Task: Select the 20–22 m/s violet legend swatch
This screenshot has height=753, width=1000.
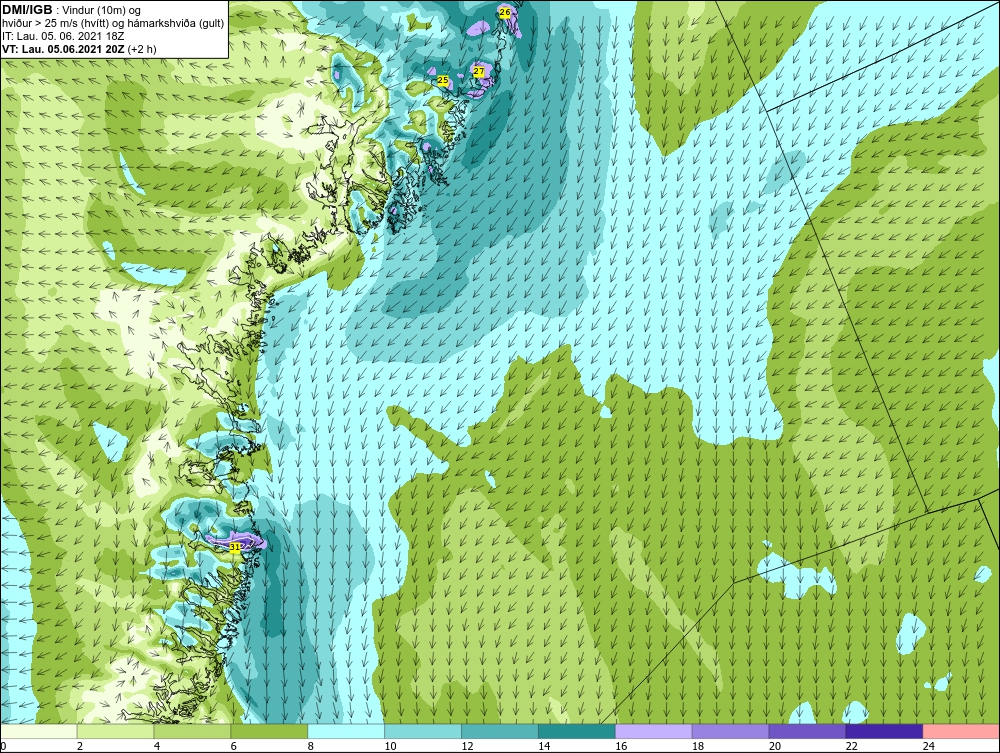Action: pyautogui.click(x=807, y=731)
